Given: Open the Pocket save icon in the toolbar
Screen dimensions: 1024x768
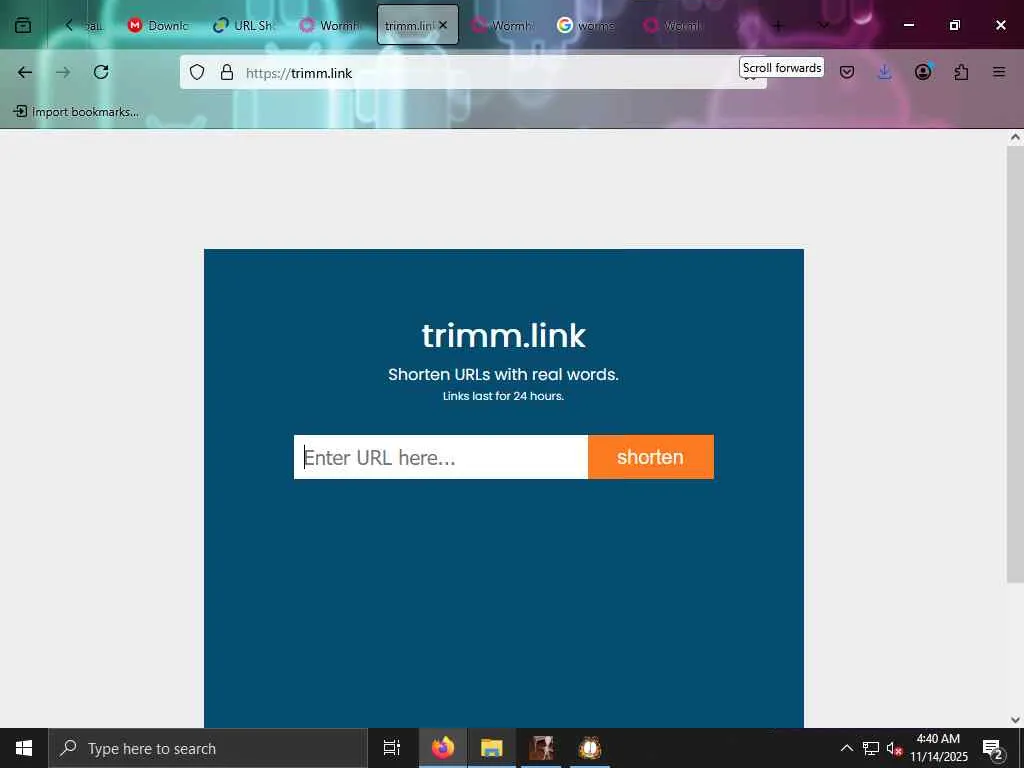Looking at the screenshot, I should 847,72.
